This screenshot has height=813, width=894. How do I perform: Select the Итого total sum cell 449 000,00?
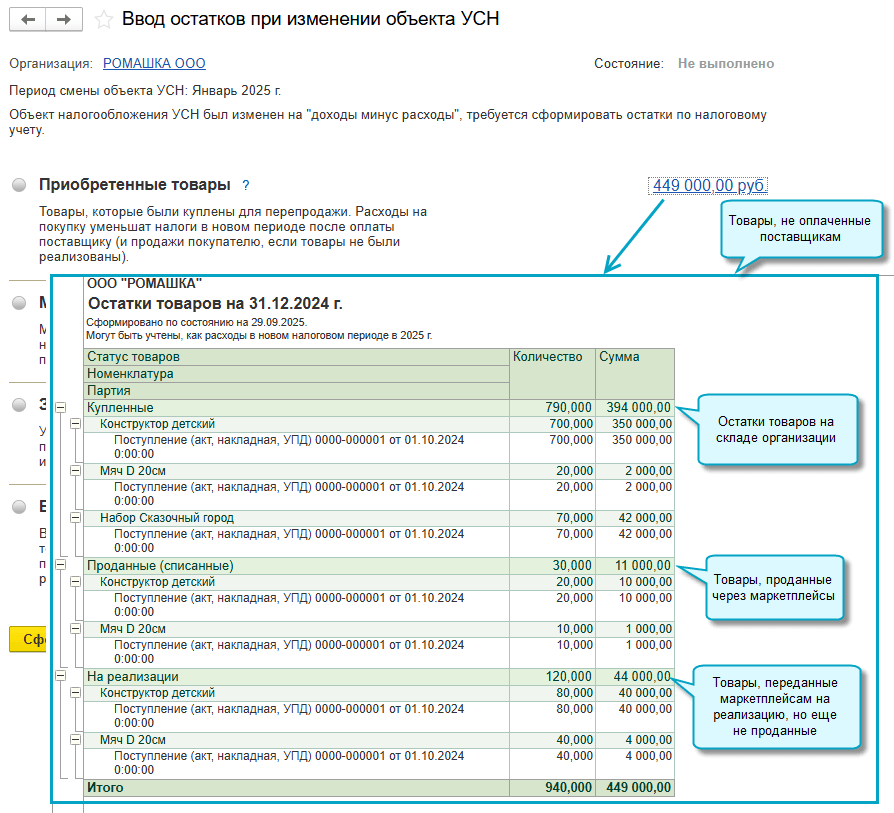[636, 788]
